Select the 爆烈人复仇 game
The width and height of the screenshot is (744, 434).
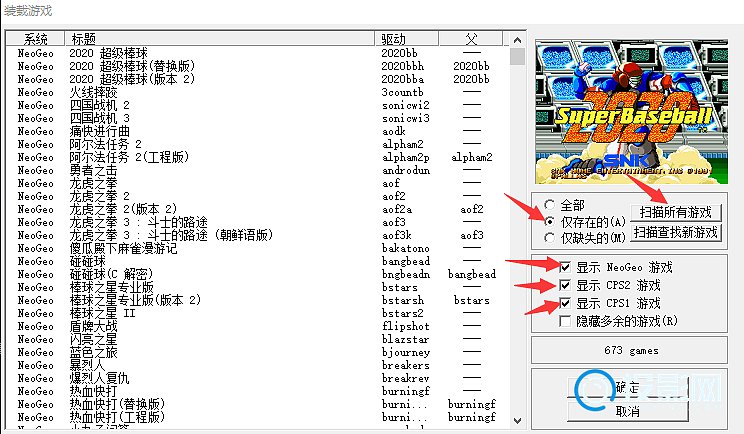257,378
